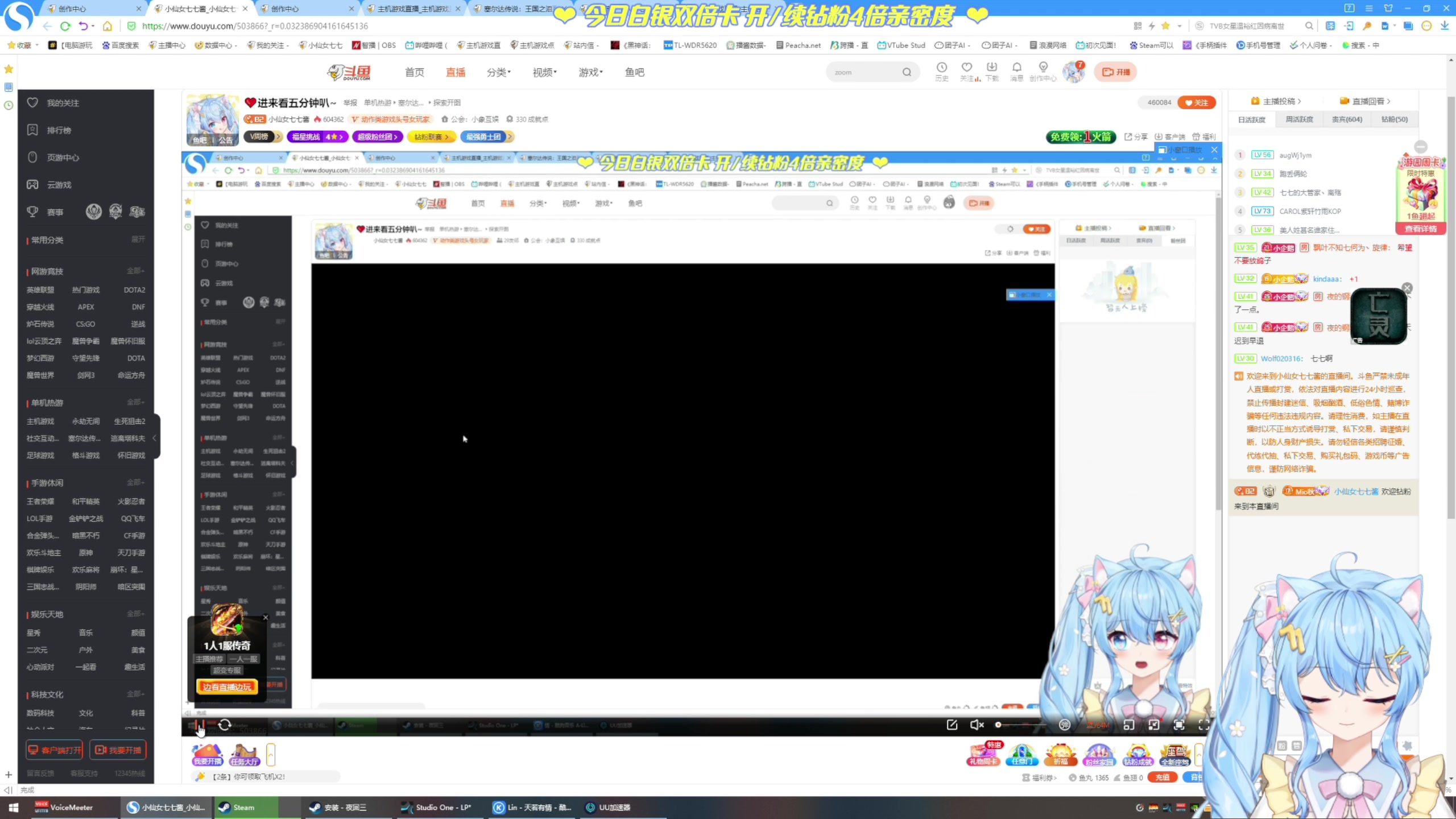The width and height of the screenshot is (1456, 819).
Task: Open the 贵宾(604) tab
Action: 1347,119
